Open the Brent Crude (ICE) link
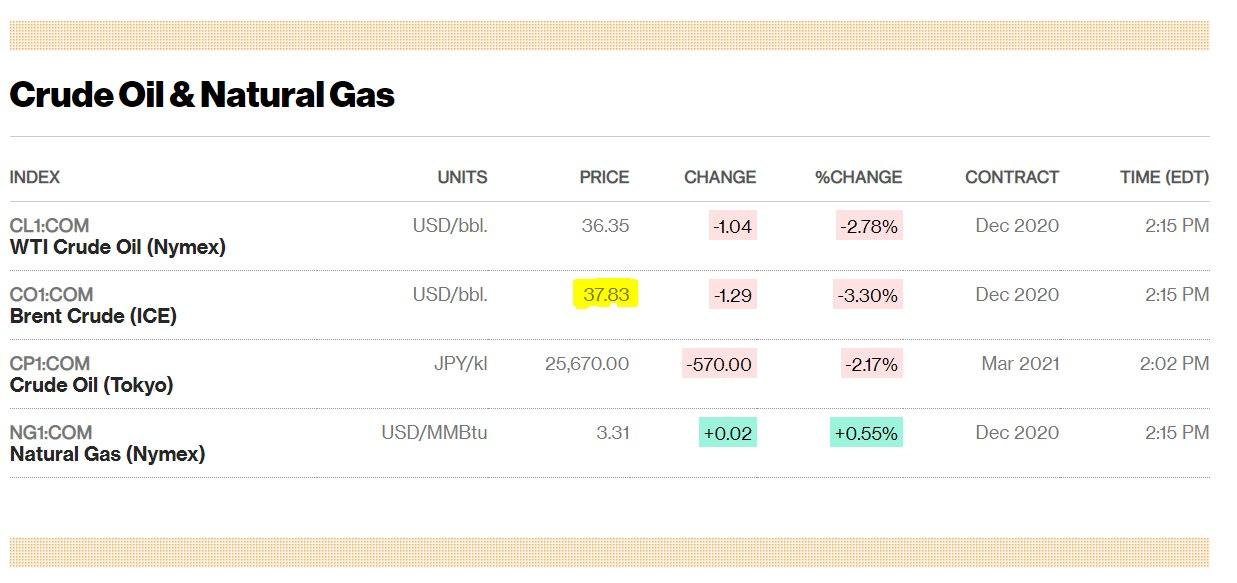The height and width of the screenshot is (583, 1237). [x=93, y=316]
